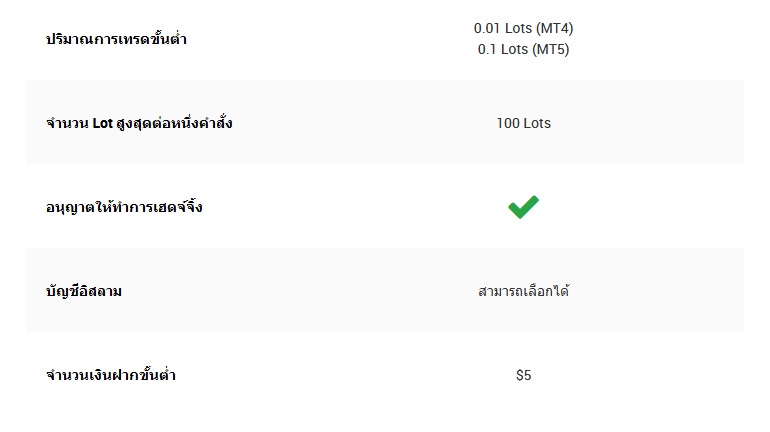
Task: Click the "สามารถเลือกได้" Islamic account value
Action: click(523, 292)
